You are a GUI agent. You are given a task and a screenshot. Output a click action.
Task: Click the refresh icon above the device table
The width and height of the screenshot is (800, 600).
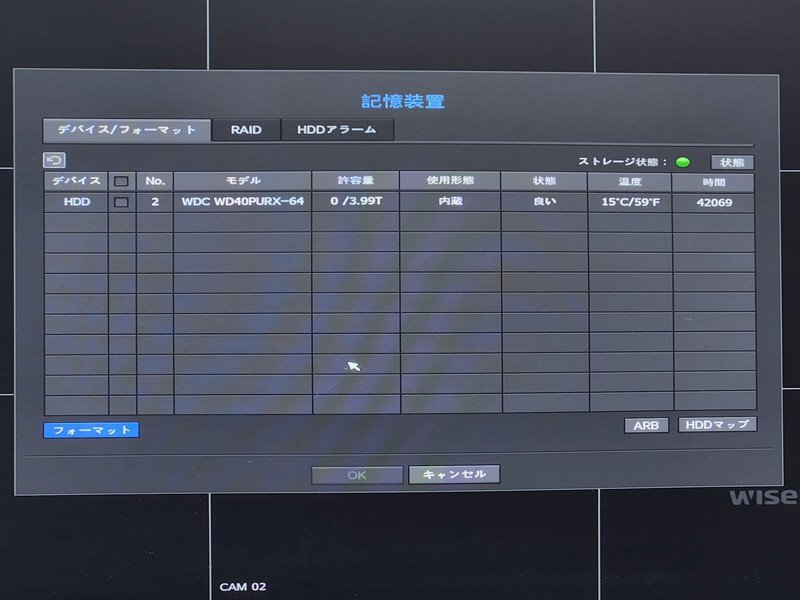pyautogui.click(x=55, y=157)
